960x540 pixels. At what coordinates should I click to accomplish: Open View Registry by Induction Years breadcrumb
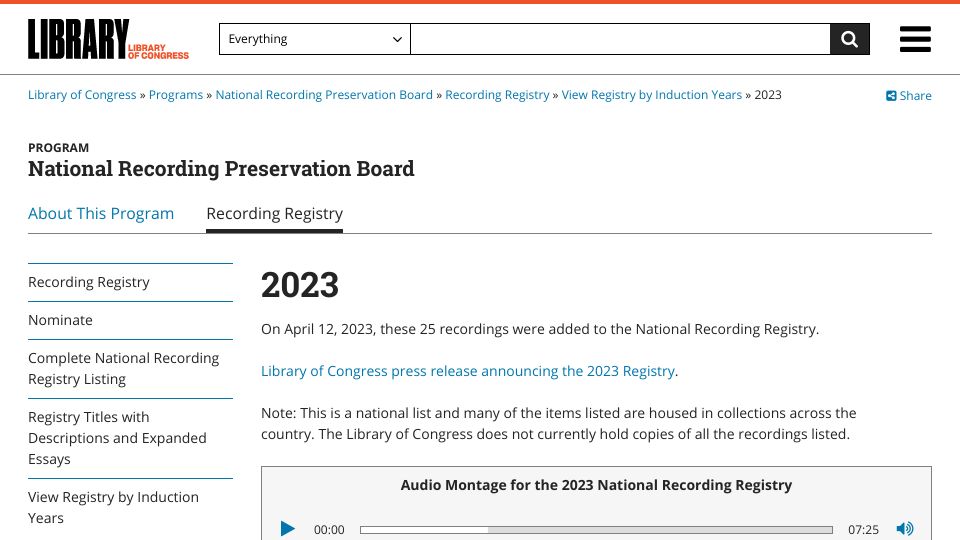(651, 95)
